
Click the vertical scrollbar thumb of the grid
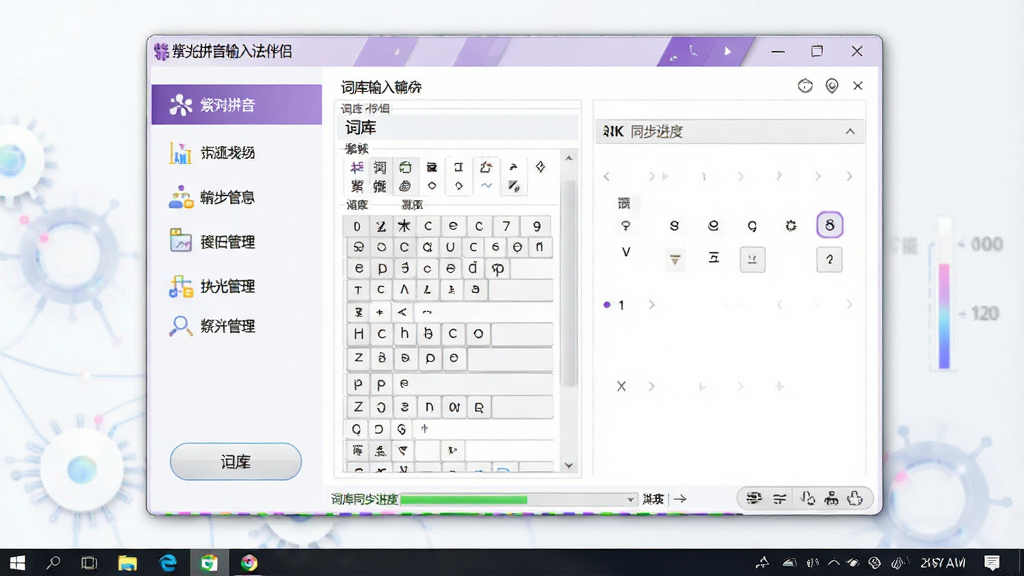point(569,282)
